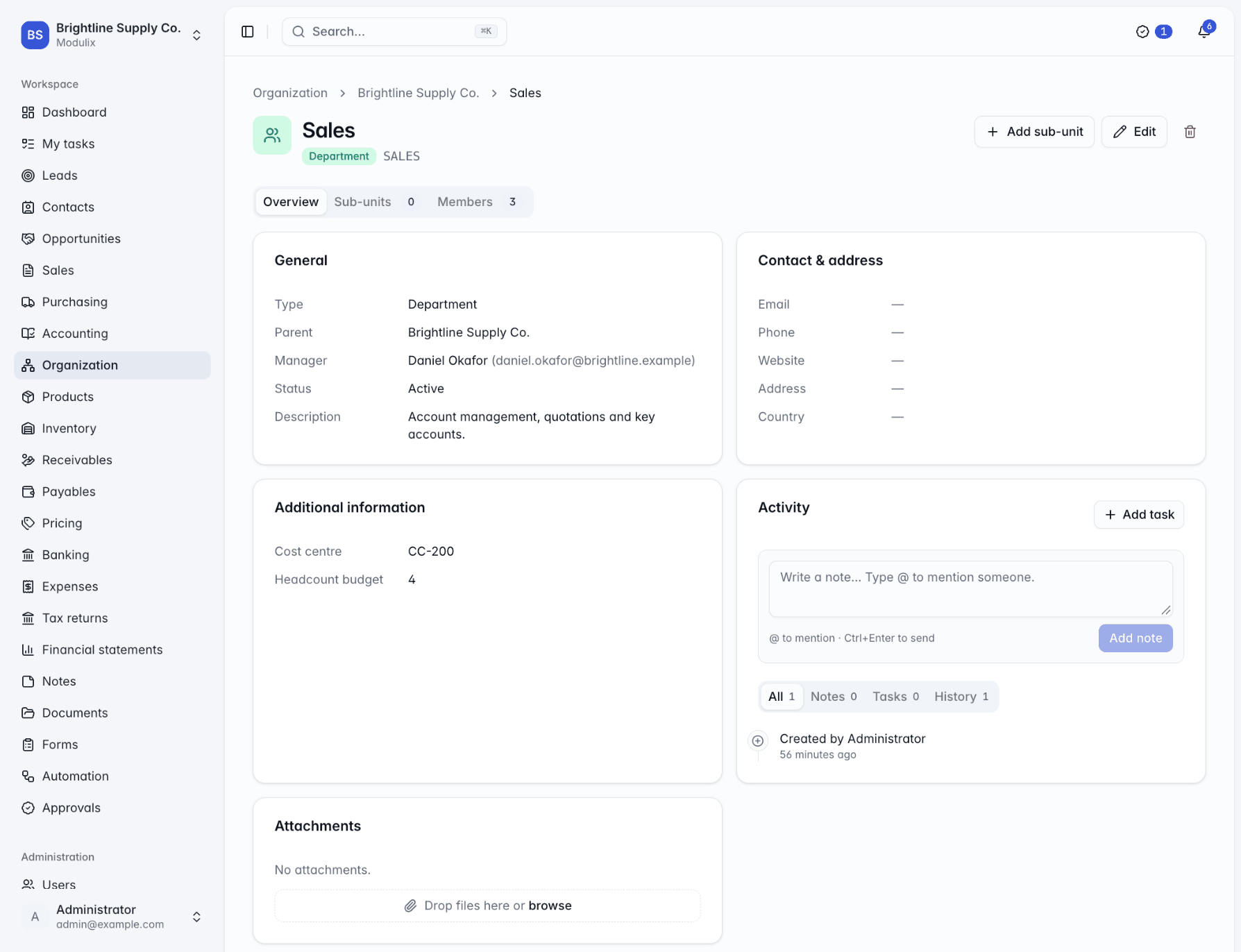The height and width of the screenshot is (952, 1241).
Task: Toggle the sidebar panel icon
Action: [x=248, y=31]
